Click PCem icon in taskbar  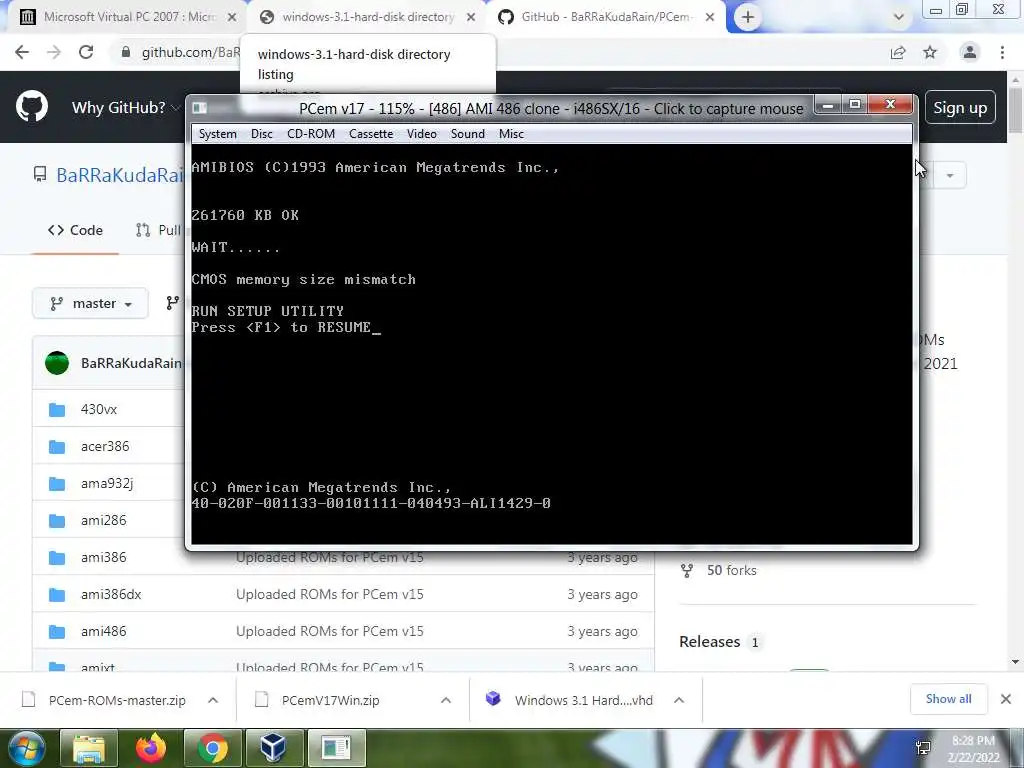coord(336,748)
